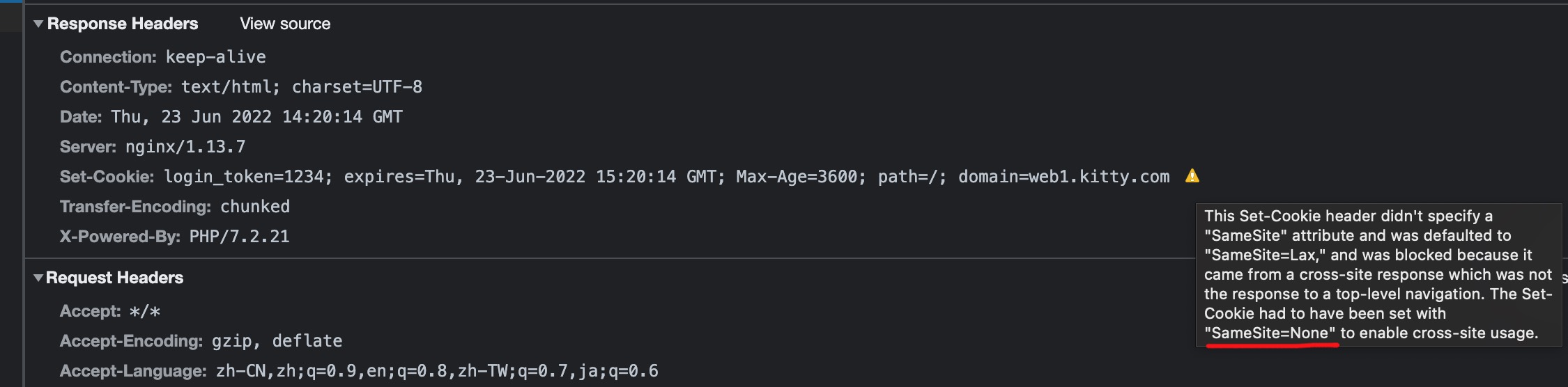Collapse the Request Headers section triangle

[x=38, y=278]
